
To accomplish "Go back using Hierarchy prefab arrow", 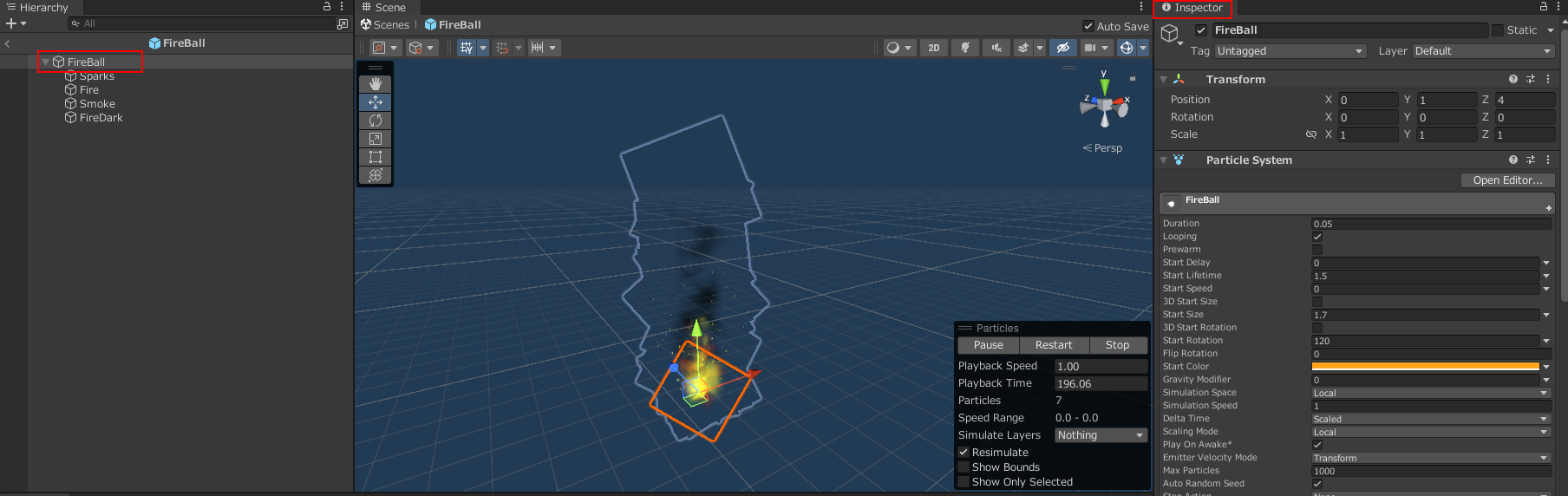I will click(x=8, y=43).
